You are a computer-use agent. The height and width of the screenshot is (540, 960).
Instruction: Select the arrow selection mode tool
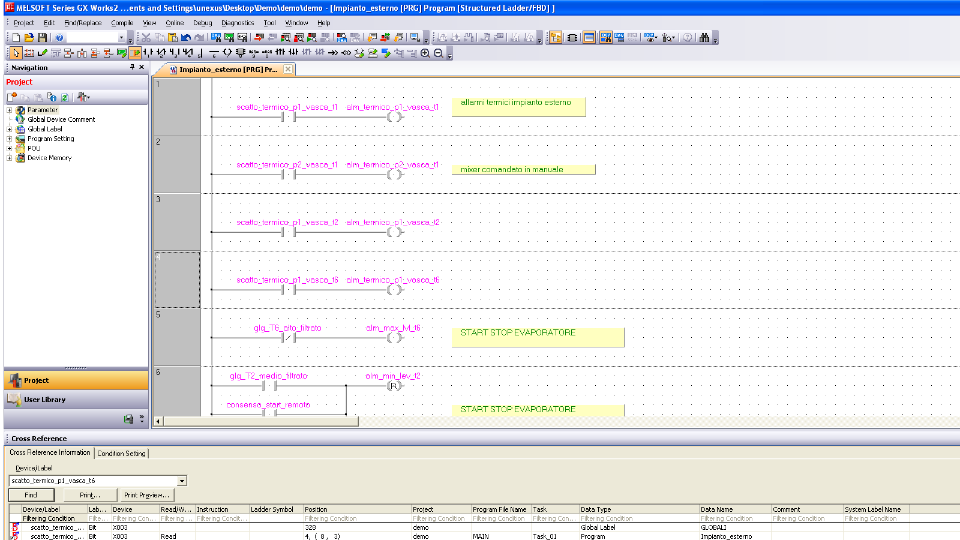pyautogui.click(x=14, y=53)
